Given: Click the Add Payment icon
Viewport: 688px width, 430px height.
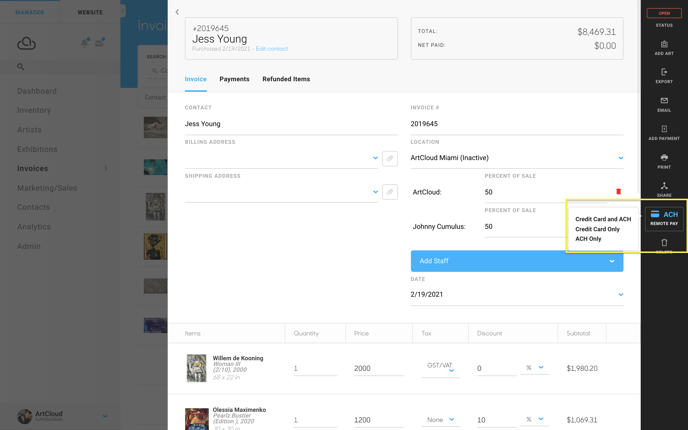Looking at the screenshot, I should pos(664,129).
